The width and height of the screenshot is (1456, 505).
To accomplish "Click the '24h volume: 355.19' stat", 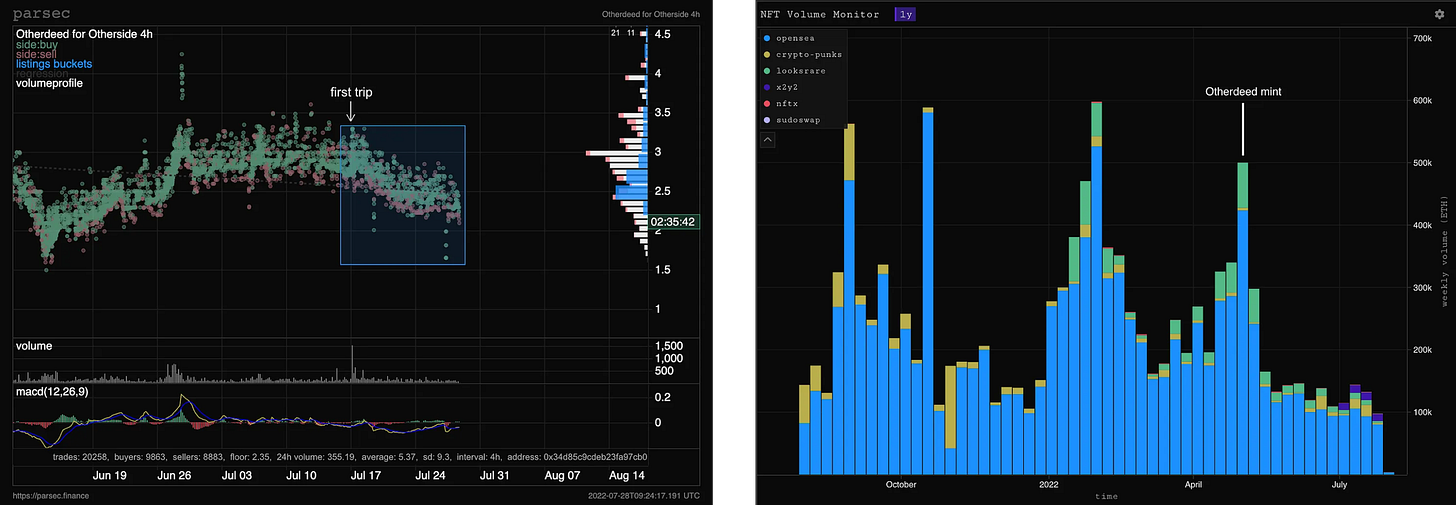I will pos(316,457).
